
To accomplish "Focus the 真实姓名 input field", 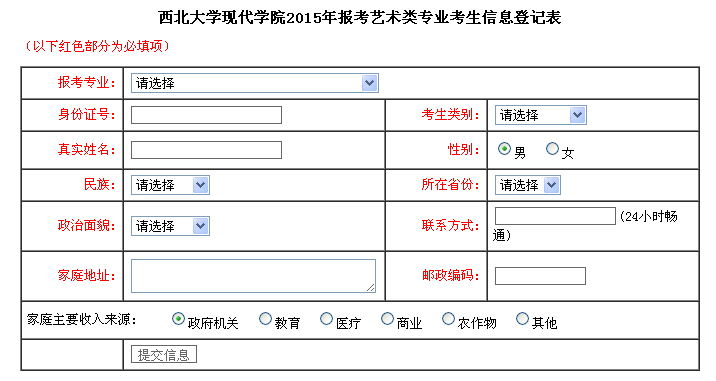I will (206, 150).
